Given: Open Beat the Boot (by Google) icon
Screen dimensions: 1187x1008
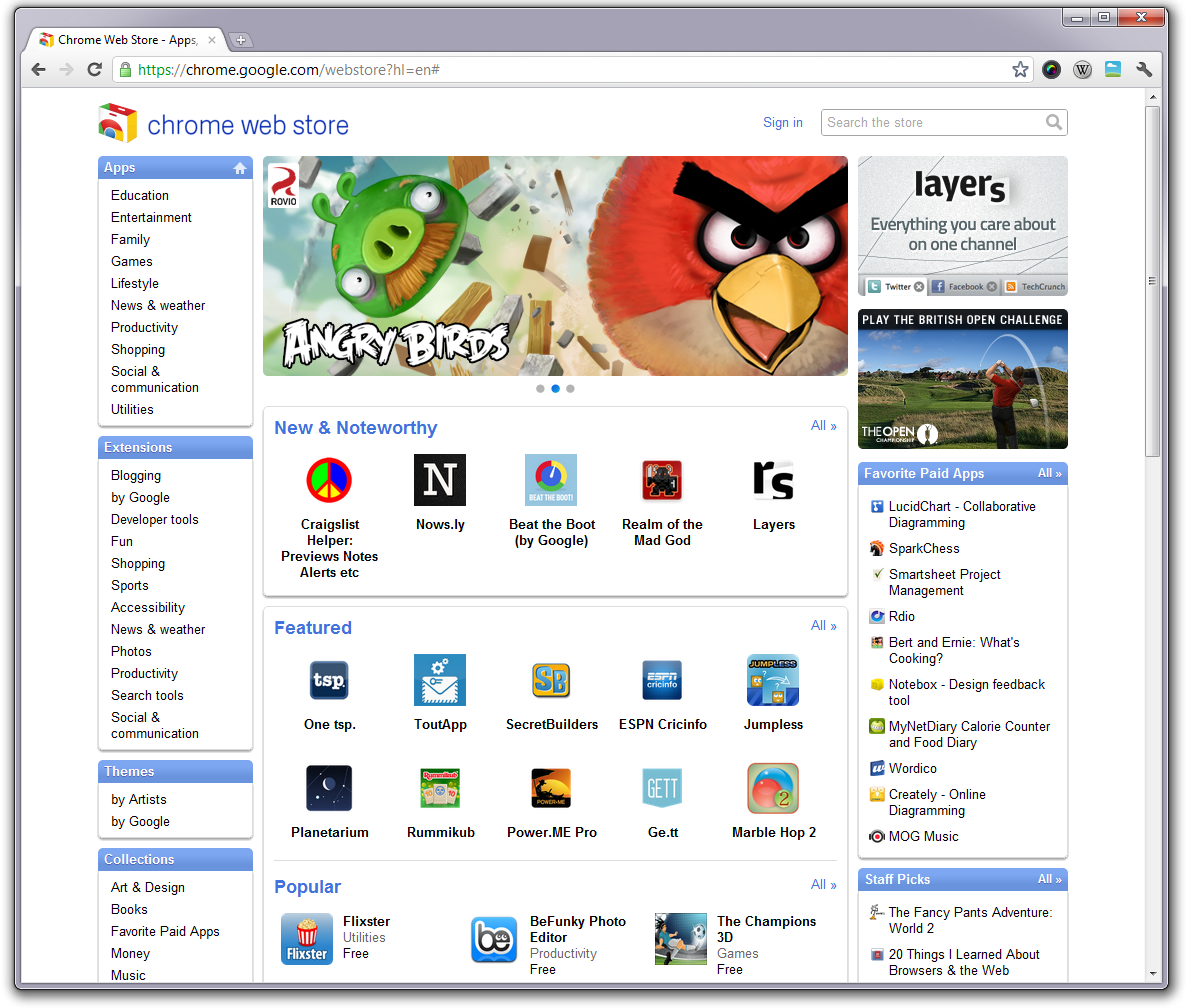Looking at the screenshot, I should [551, 480].
